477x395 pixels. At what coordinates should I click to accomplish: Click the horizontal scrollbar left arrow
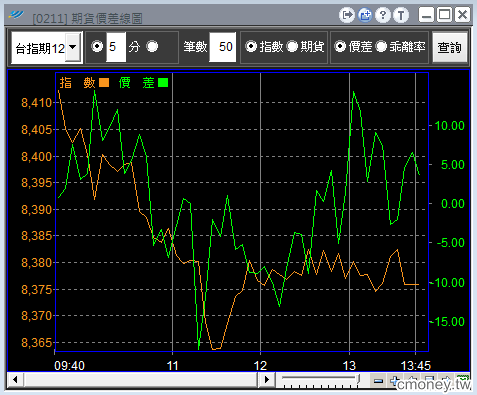point(15,380)
